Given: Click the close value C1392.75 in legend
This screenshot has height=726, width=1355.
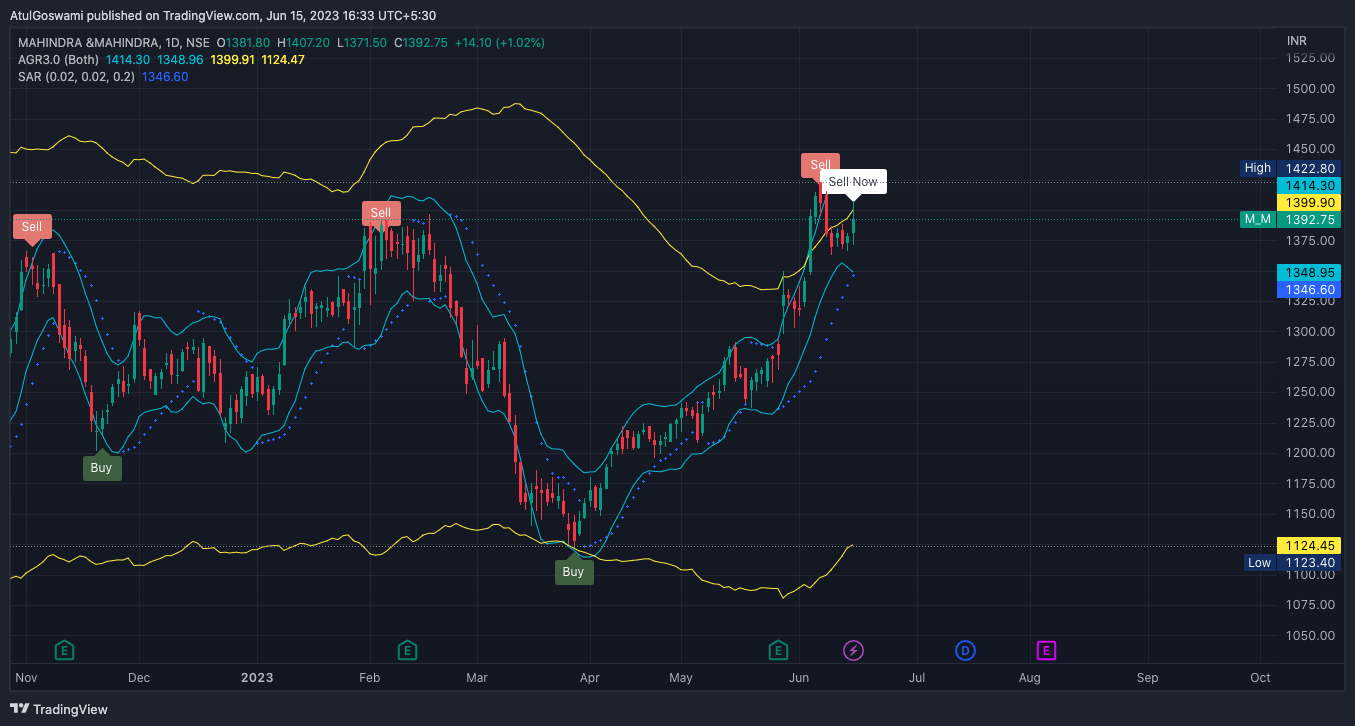Looking at the screenshot, I should point(421,43).
